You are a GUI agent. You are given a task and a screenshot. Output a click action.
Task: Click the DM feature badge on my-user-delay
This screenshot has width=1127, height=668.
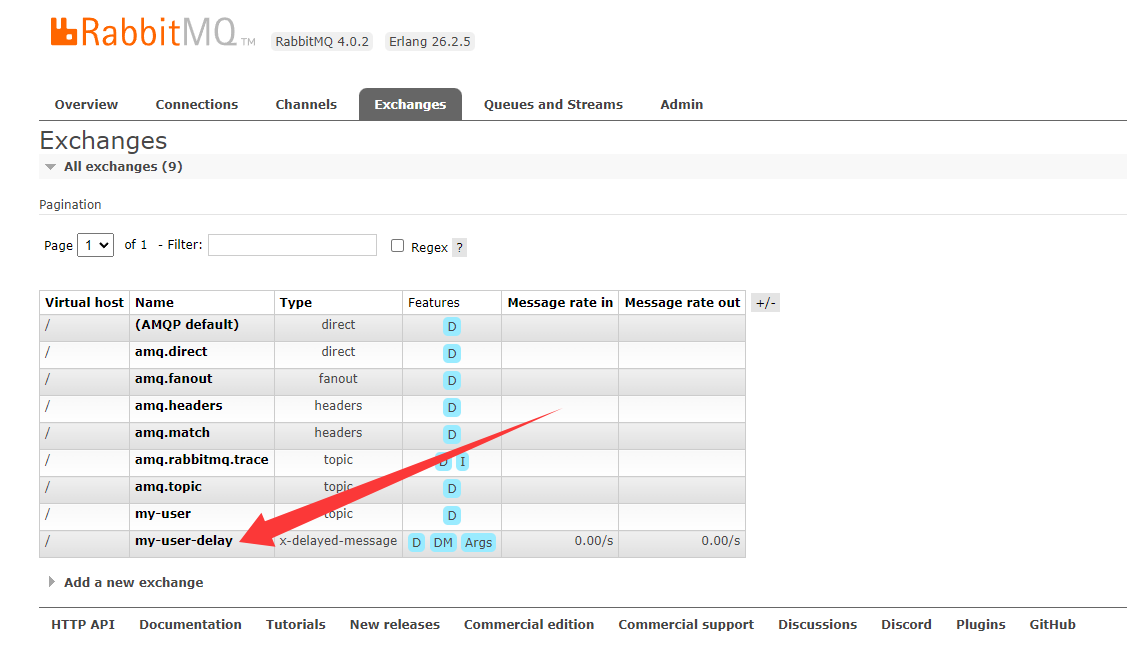pos(443,542)
